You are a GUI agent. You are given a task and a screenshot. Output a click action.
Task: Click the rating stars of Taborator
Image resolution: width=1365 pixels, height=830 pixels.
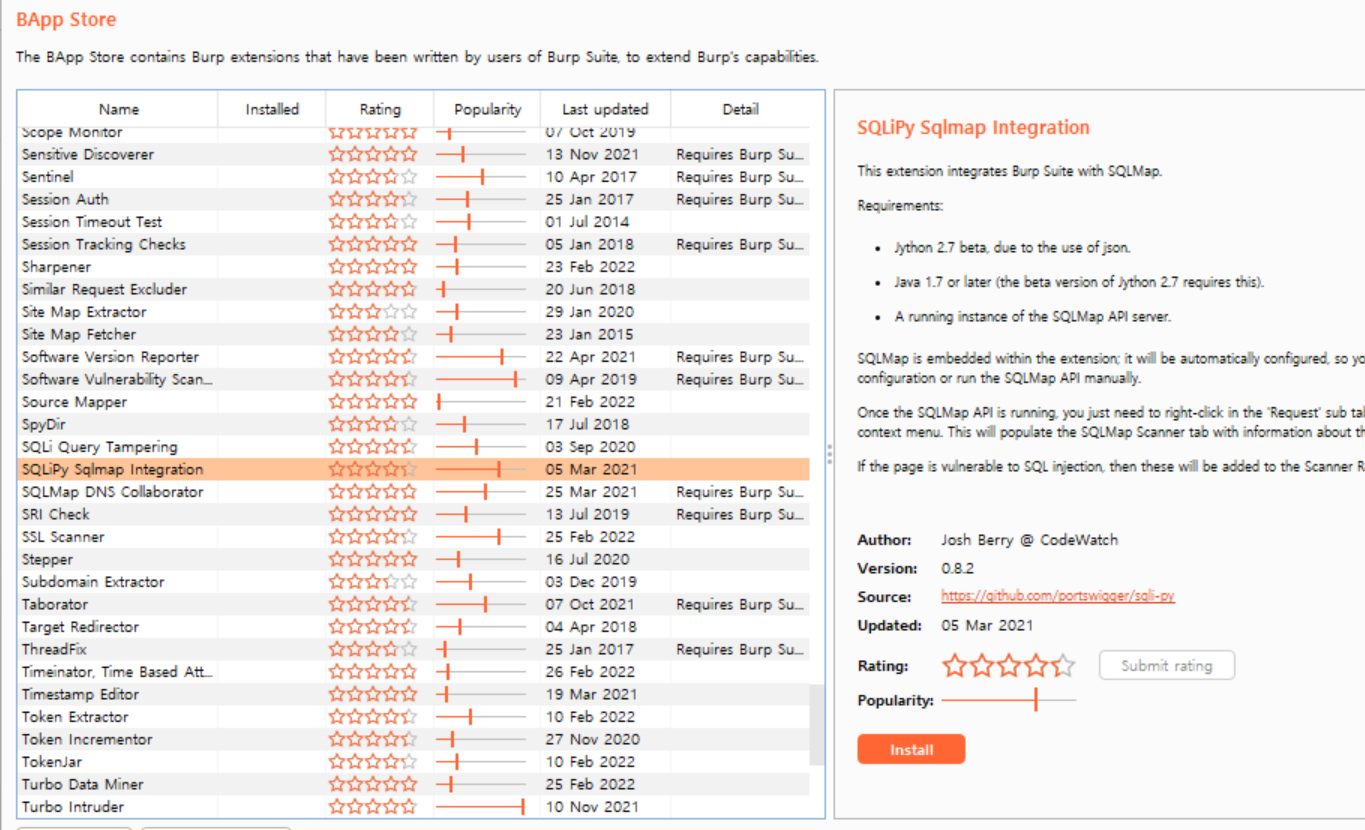coord(373,604)
